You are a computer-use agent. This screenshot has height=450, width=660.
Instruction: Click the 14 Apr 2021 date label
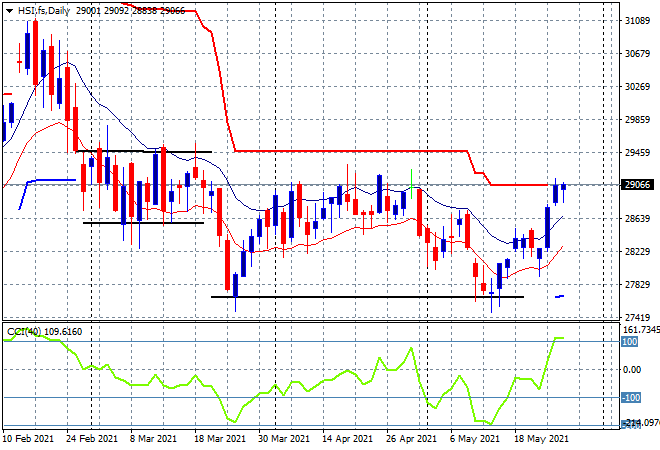pos(347,439)
